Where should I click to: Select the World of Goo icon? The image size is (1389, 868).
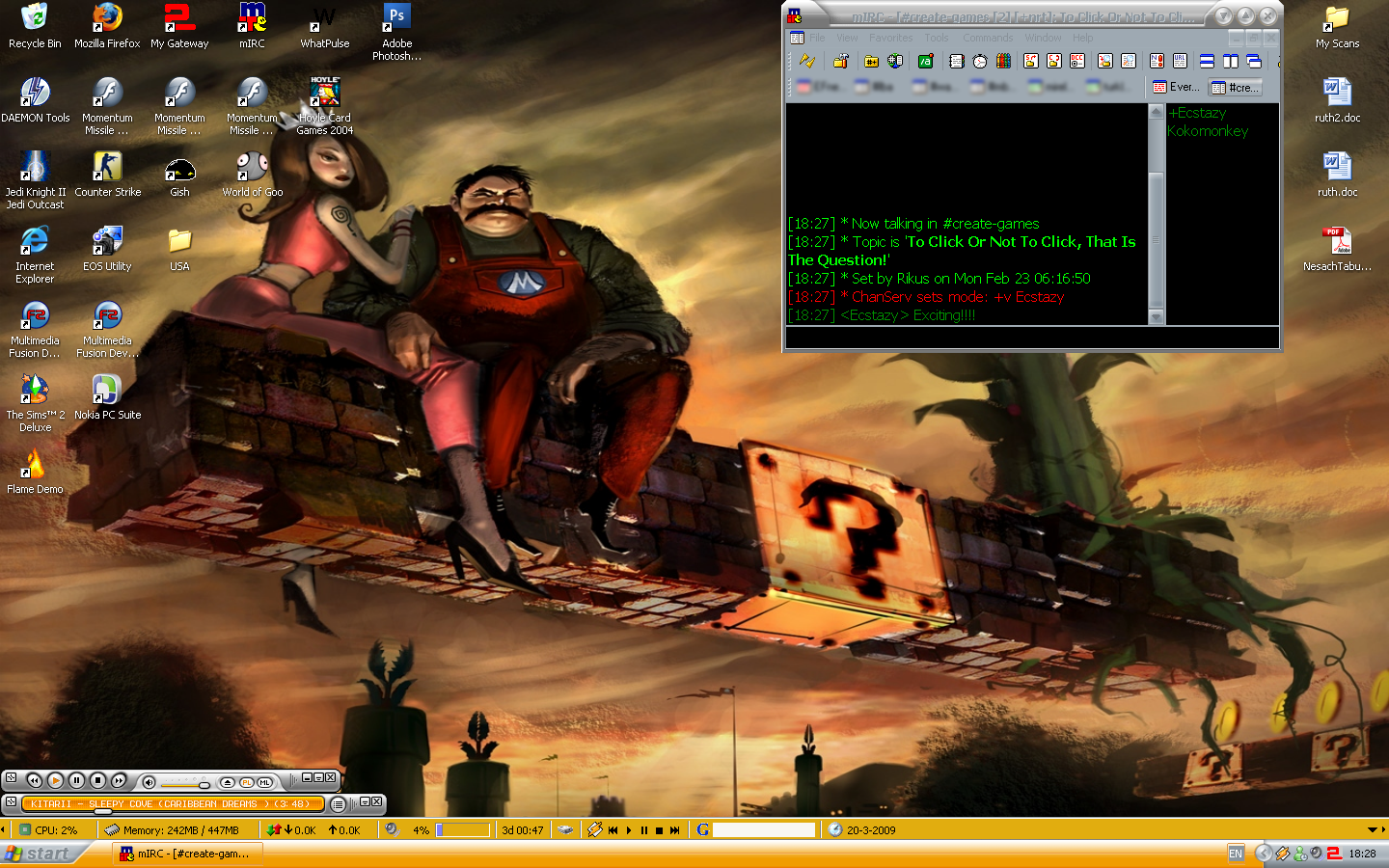coord(252,175)
